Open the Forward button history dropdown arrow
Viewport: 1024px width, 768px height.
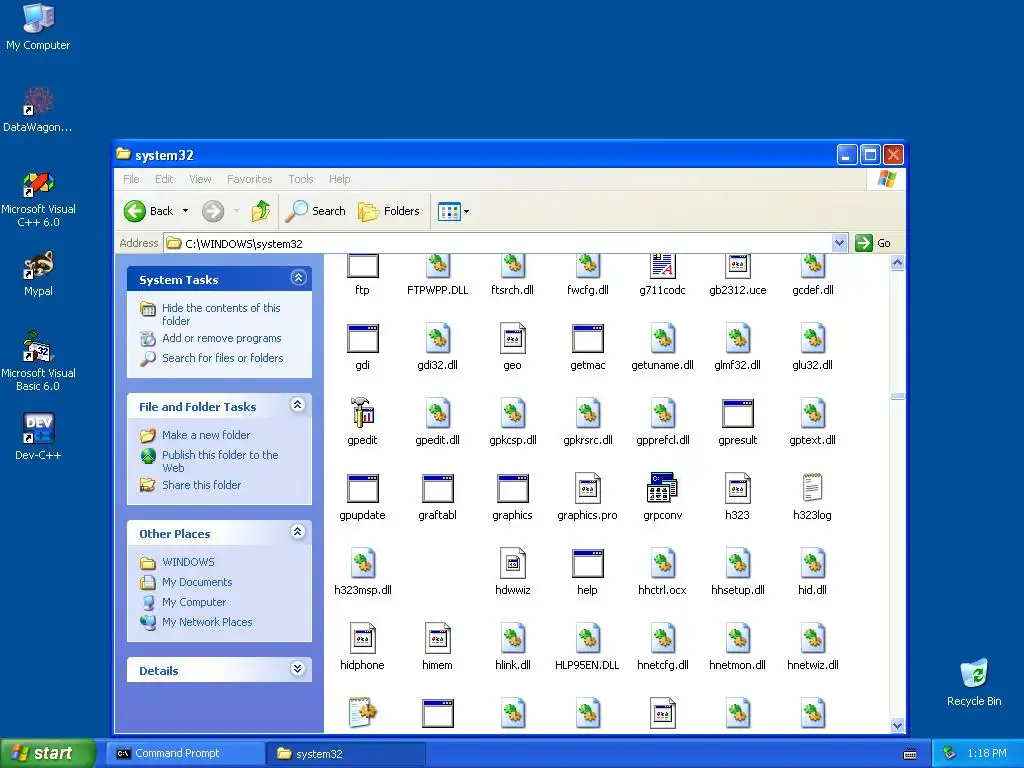tap(236, 211)
